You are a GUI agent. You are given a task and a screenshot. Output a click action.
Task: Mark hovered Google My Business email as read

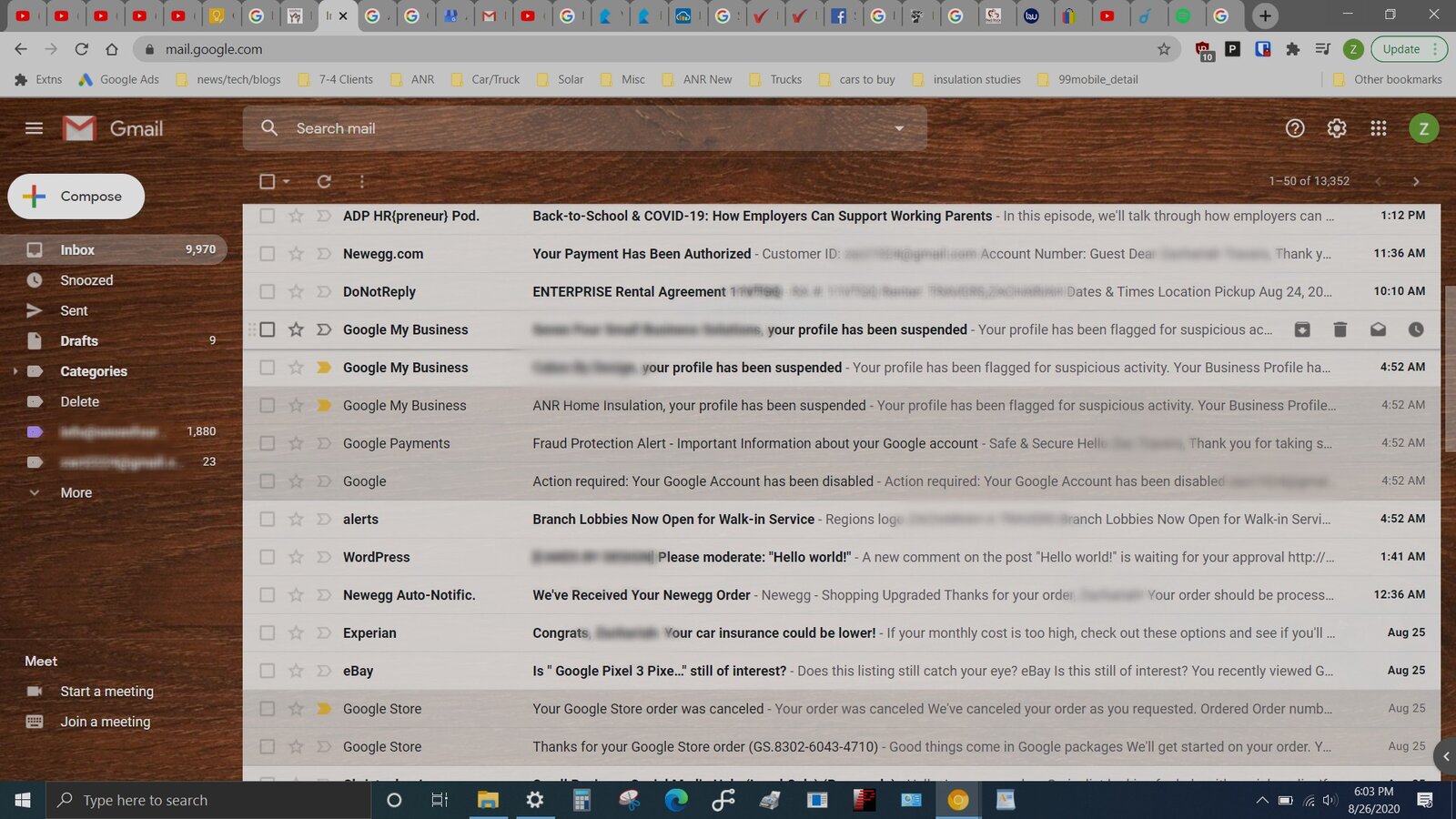coord(1379,329)
